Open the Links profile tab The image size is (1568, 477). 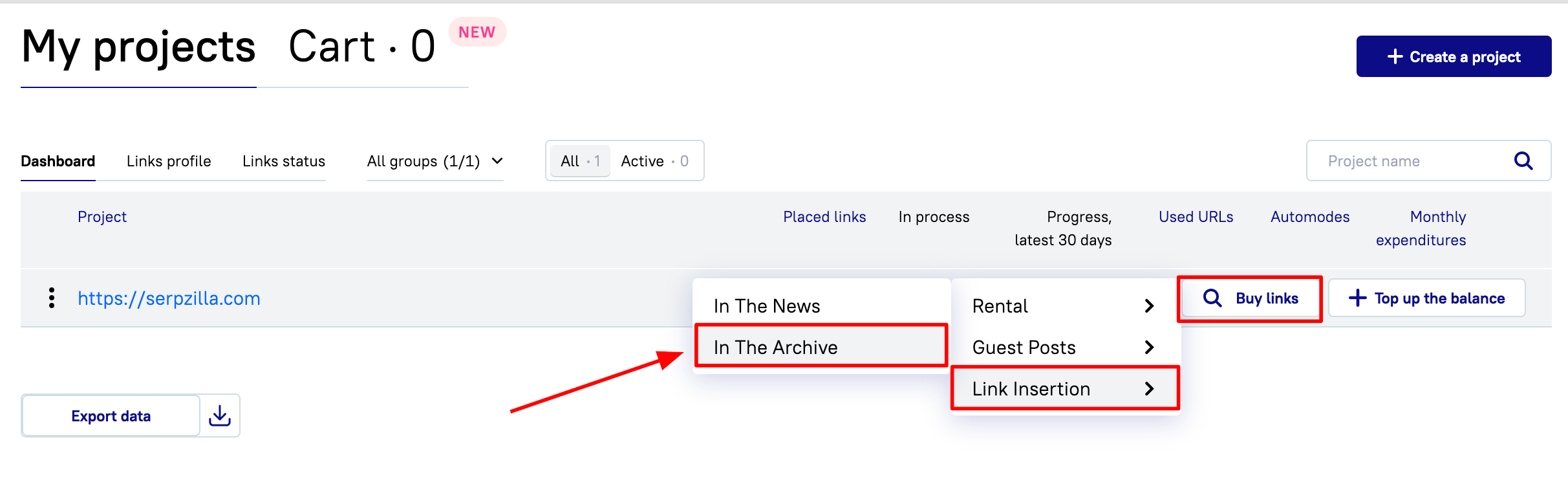[x=169, y=161]
